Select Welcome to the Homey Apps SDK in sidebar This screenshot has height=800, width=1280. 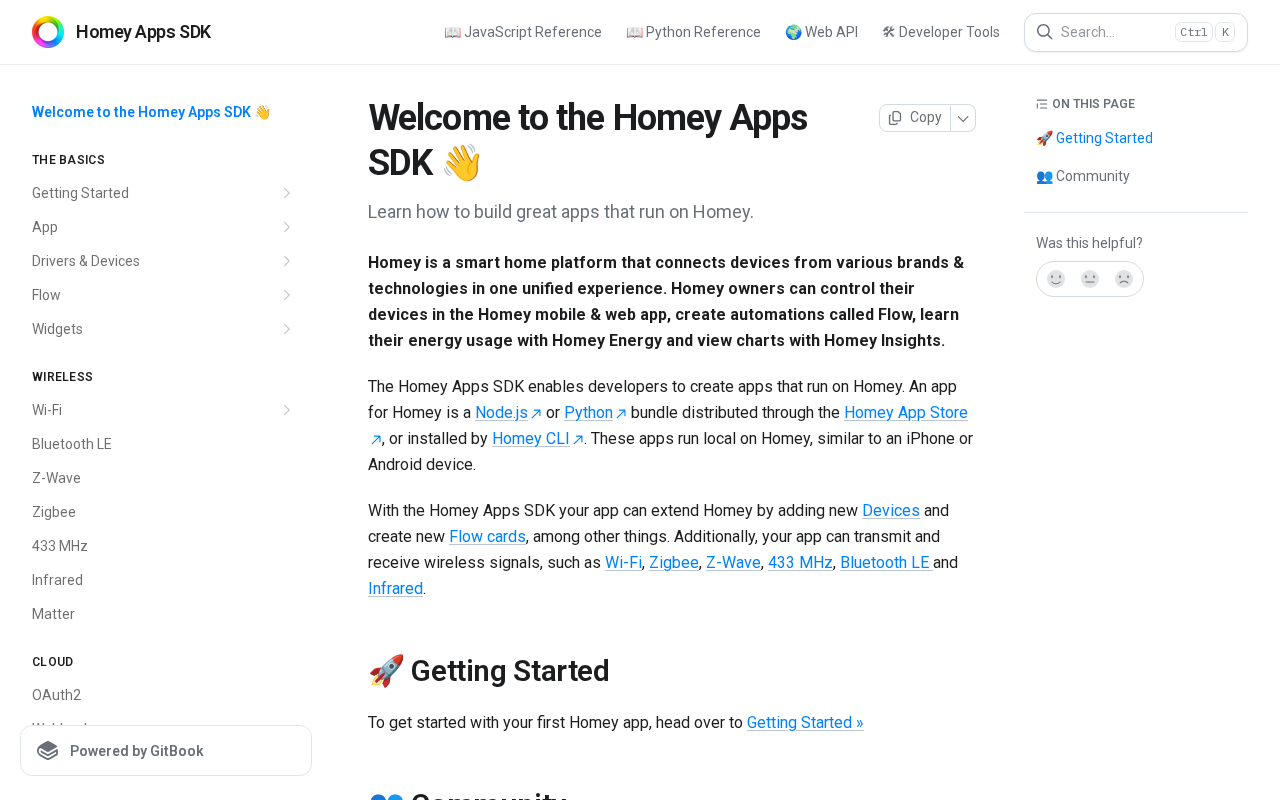(x=151, y=112)
